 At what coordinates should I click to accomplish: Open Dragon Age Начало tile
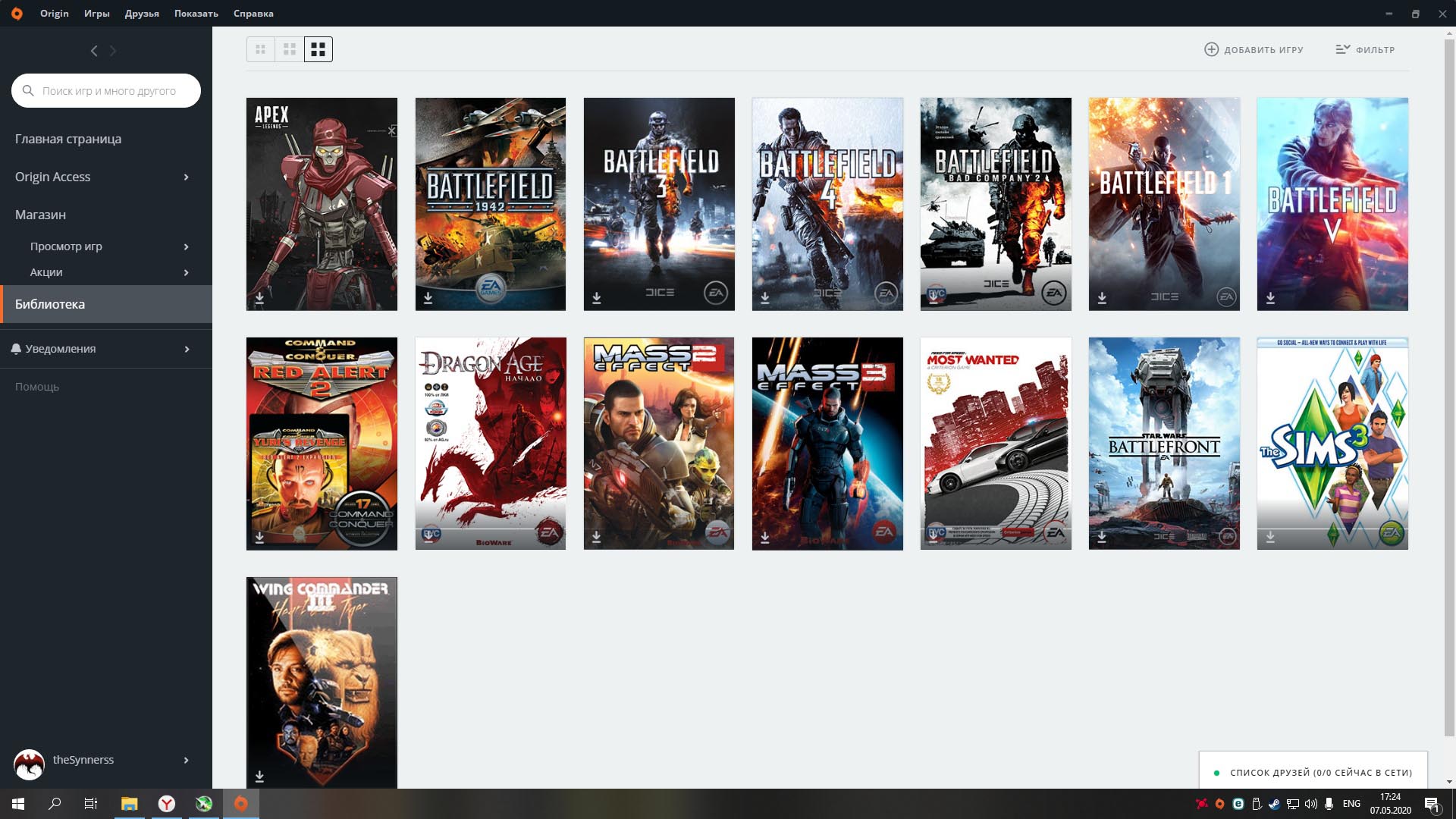coord(490,444)
